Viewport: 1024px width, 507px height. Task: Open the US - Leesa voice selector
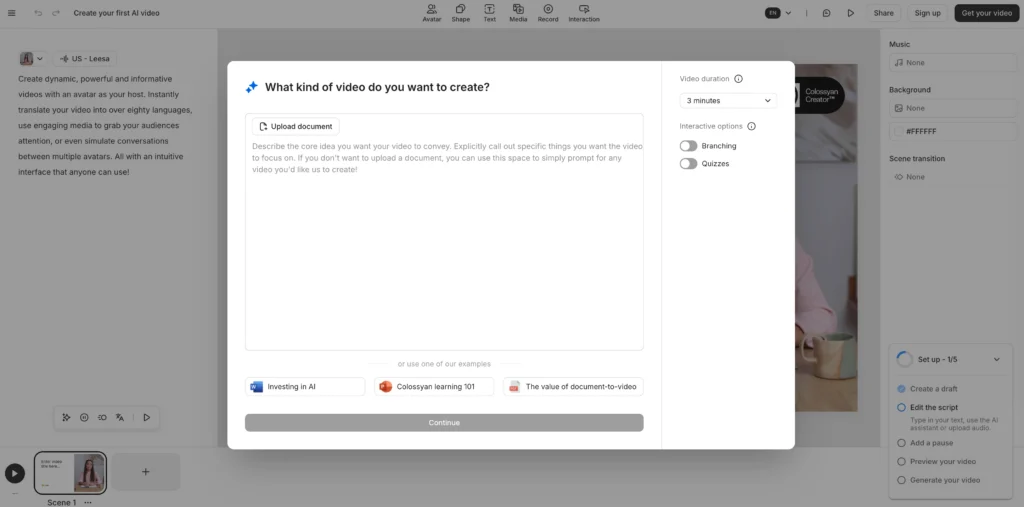85,59
